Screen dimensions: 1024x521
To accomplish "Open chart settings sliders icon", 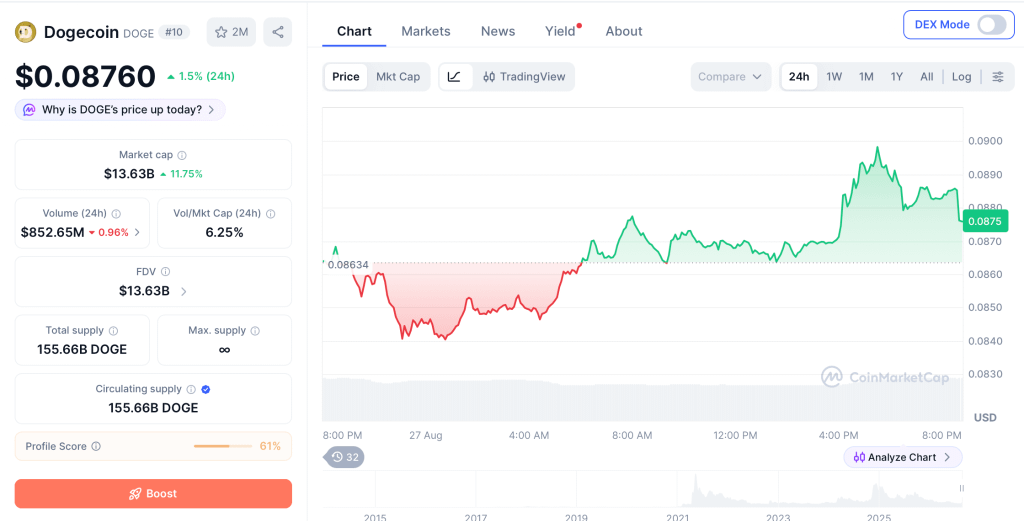I will click(998, 77).
